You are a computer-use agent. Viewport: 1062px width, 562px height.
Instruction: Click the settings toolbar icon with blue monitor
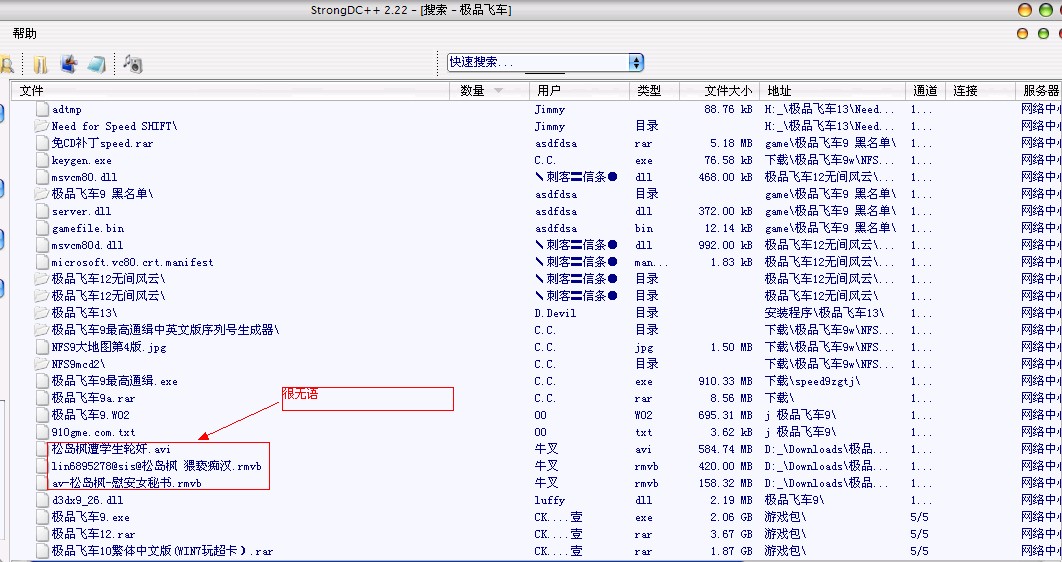coord(68,64)
